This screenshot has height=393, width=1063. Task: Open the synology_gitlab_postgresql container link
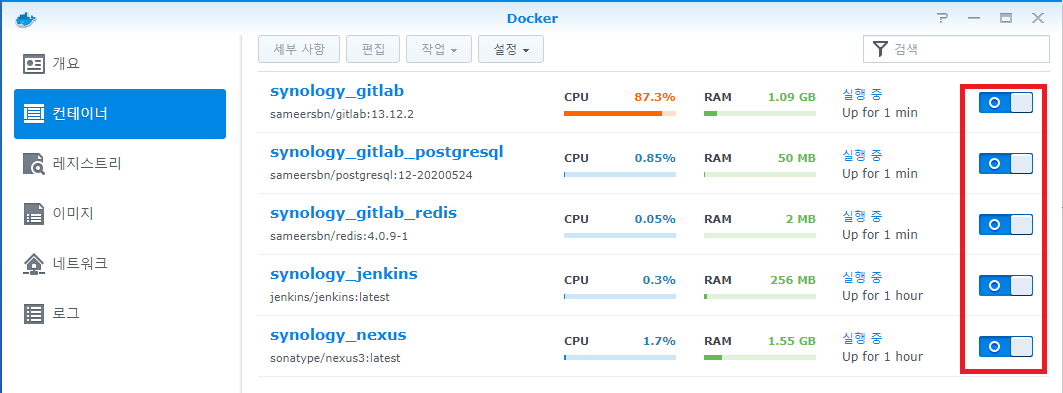coord(386,152)
